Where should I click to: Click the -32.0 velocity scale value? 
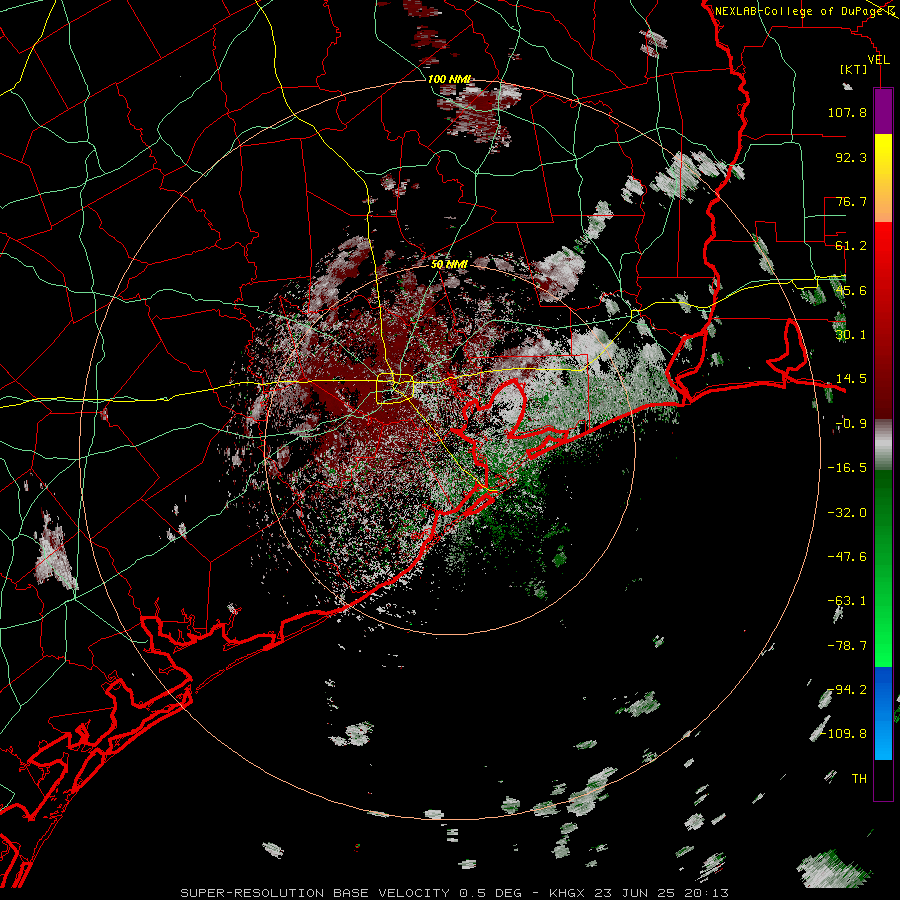point(847,513)
